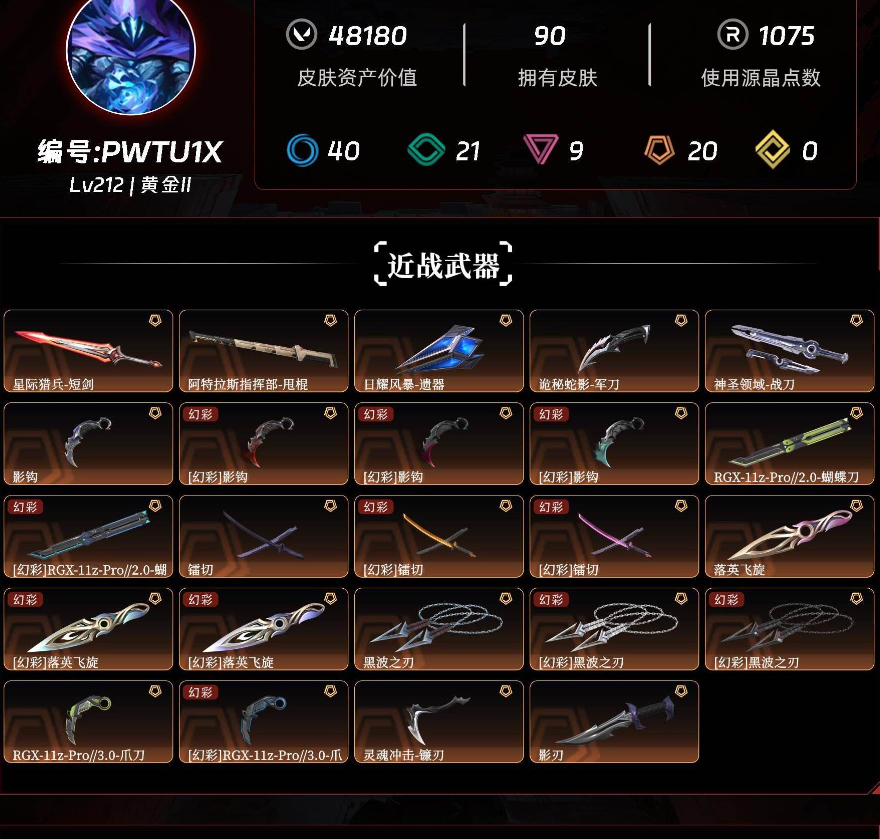880x839 pixels.
Task: Click the VP skin asset value icon
Action: coord(301,35)
